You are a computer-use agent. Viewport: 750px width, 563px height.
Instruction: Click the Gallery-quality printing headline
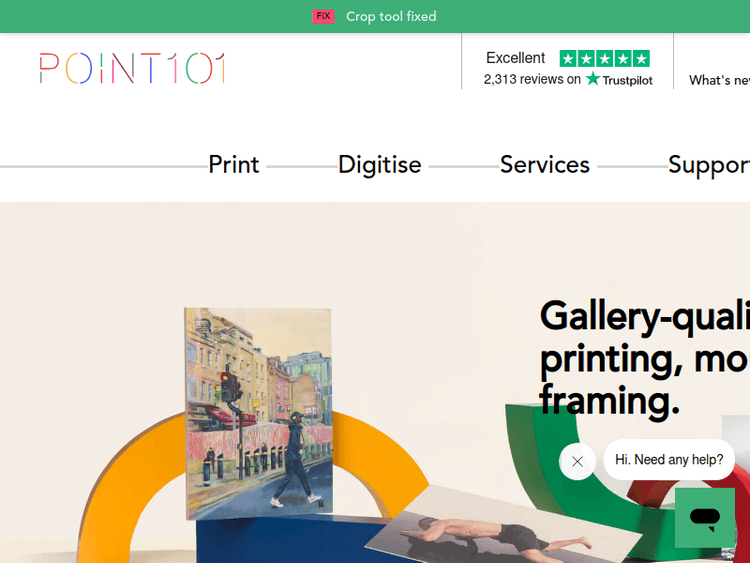(x=644, y=358)
